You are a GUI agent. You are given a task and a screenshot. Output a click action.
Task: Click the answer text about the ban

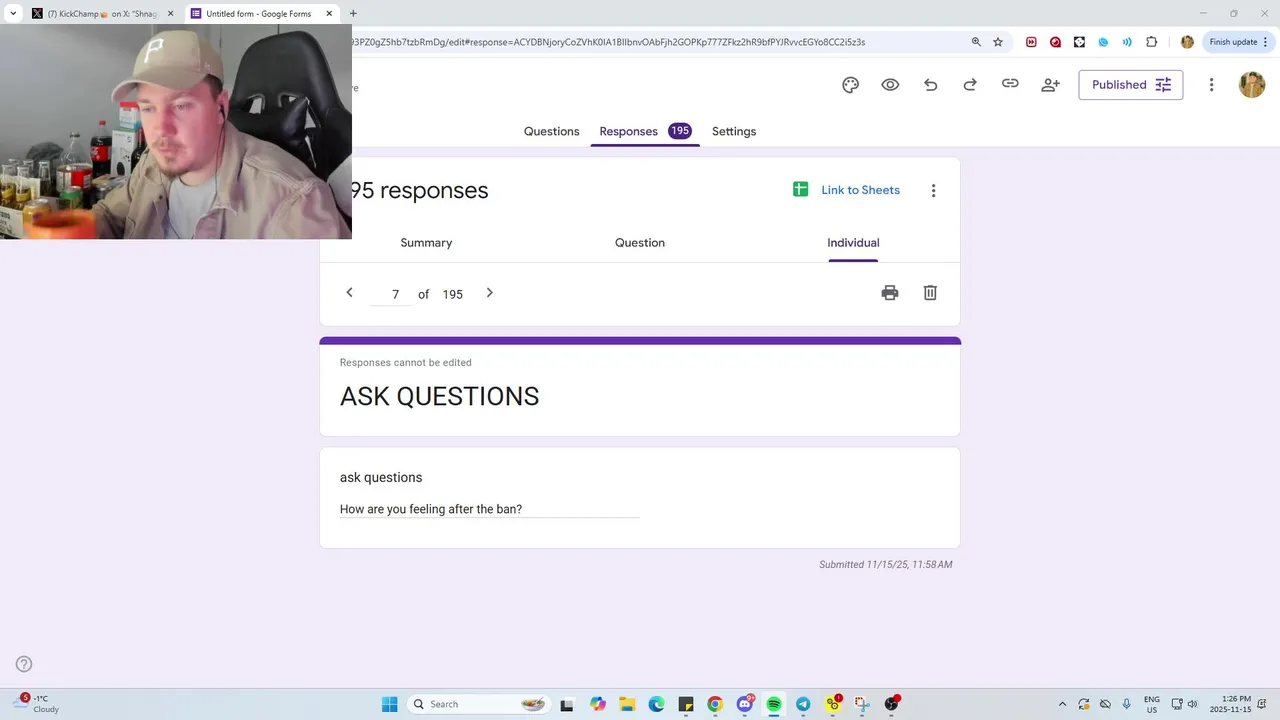(431, 509)
